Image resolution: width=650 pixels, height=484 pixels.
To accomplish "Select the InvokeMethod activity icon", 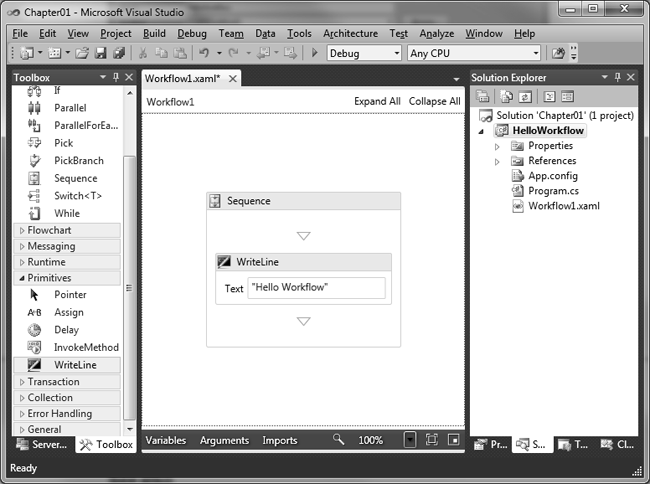I will [x=34, y=347].
